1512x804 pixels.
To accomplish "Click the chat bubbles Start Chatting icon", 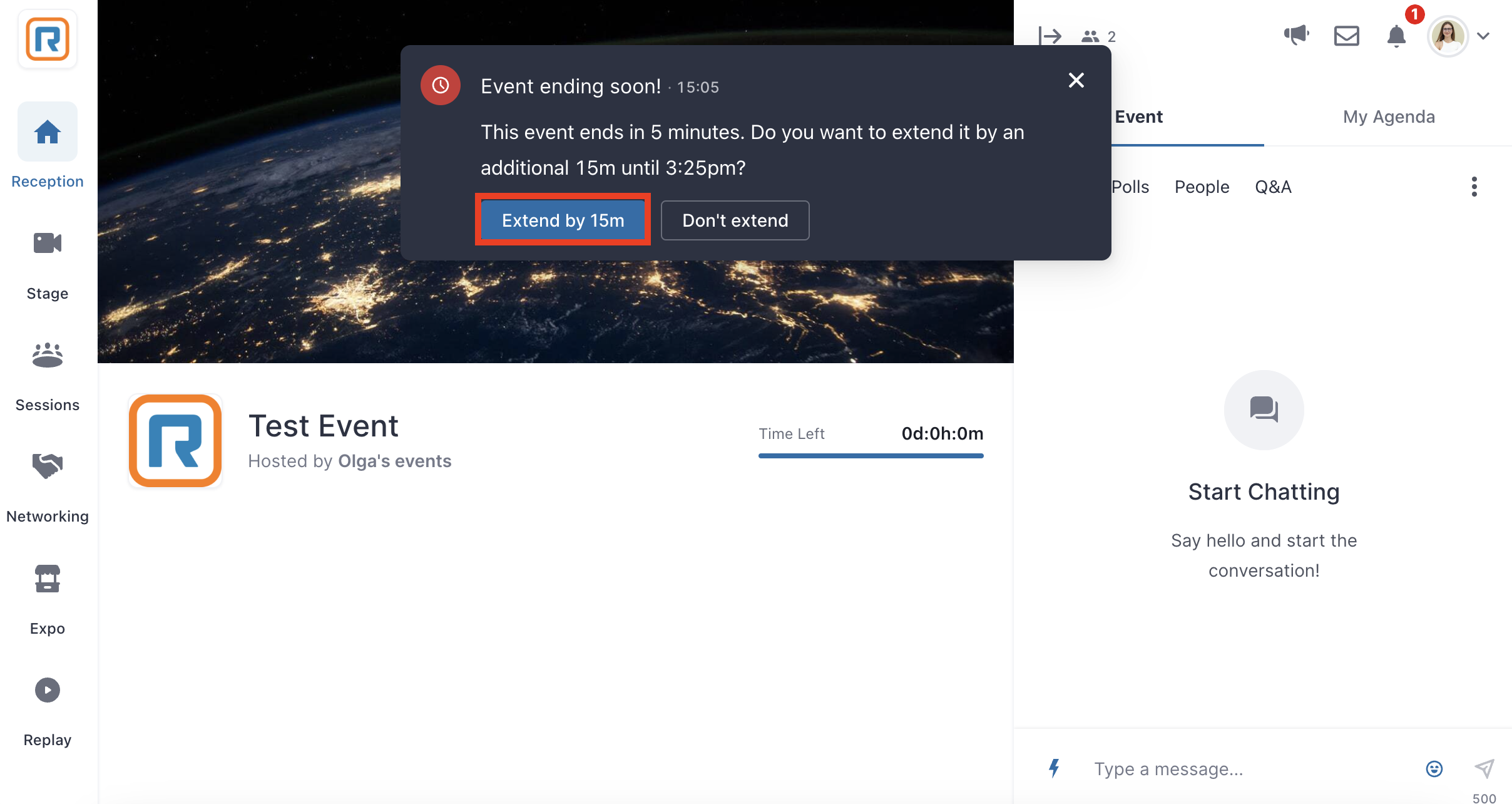I will pyautogui.click(x=1264, y=410).
